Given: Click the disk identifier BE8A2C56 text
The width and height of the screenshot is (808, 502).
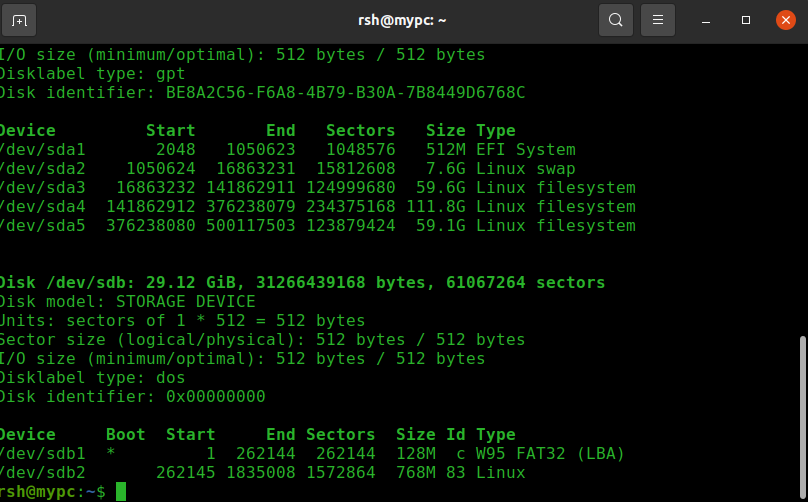Looking at the screenshot, I should point(338,93).
